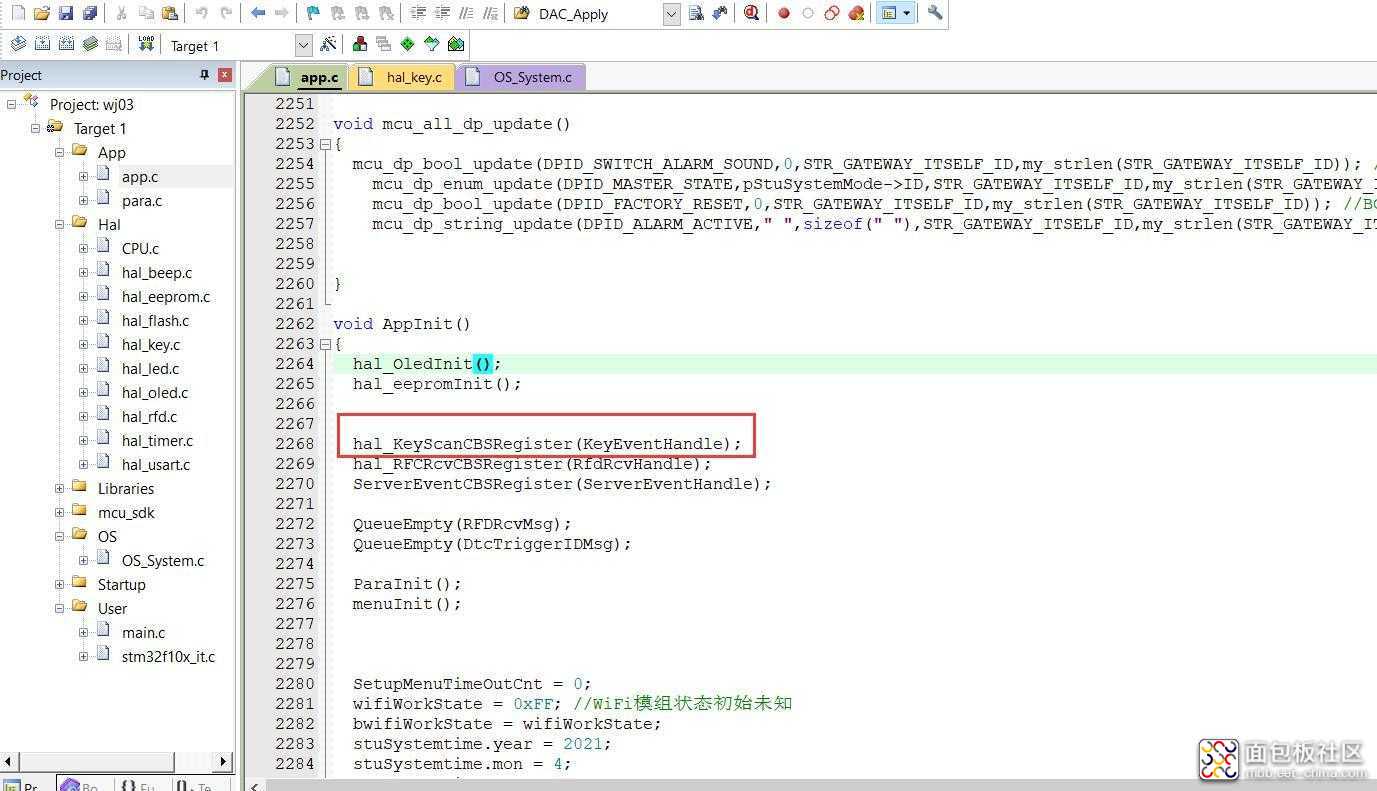
Task: Build the target files
Action: point(42,44)
